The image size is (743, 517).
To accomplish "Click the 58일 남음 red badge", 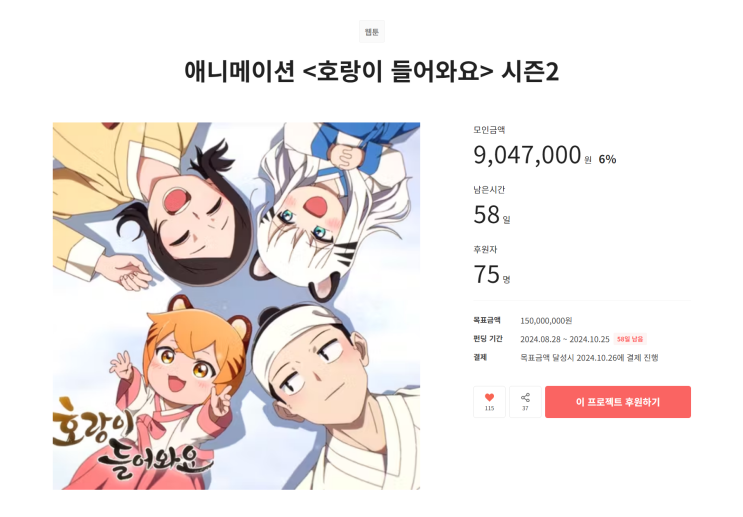I will (630, 339).
